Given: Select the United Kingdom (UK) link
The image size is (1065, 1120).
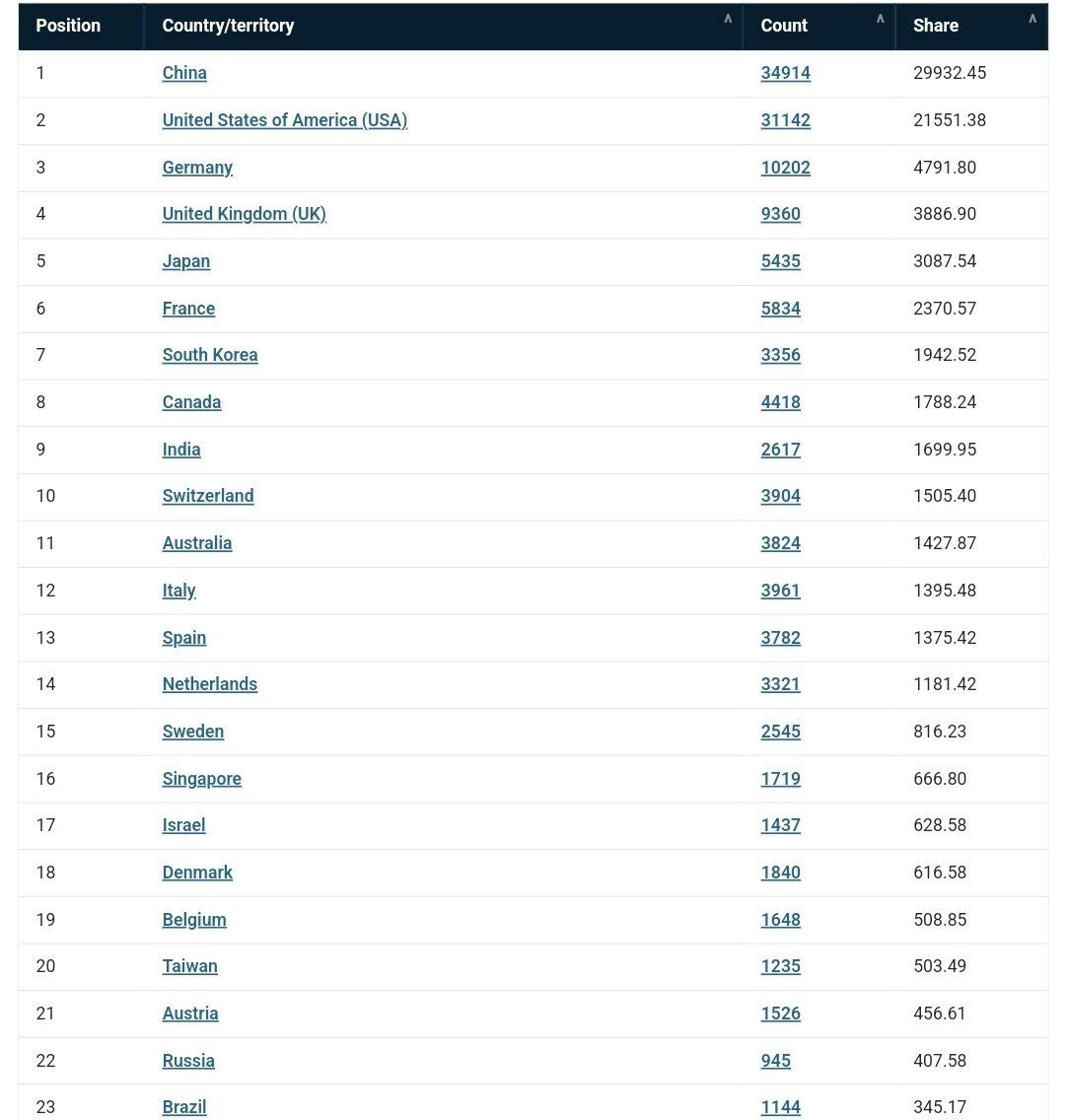Looking at the screenshot, I should click(x=244, y=214).
